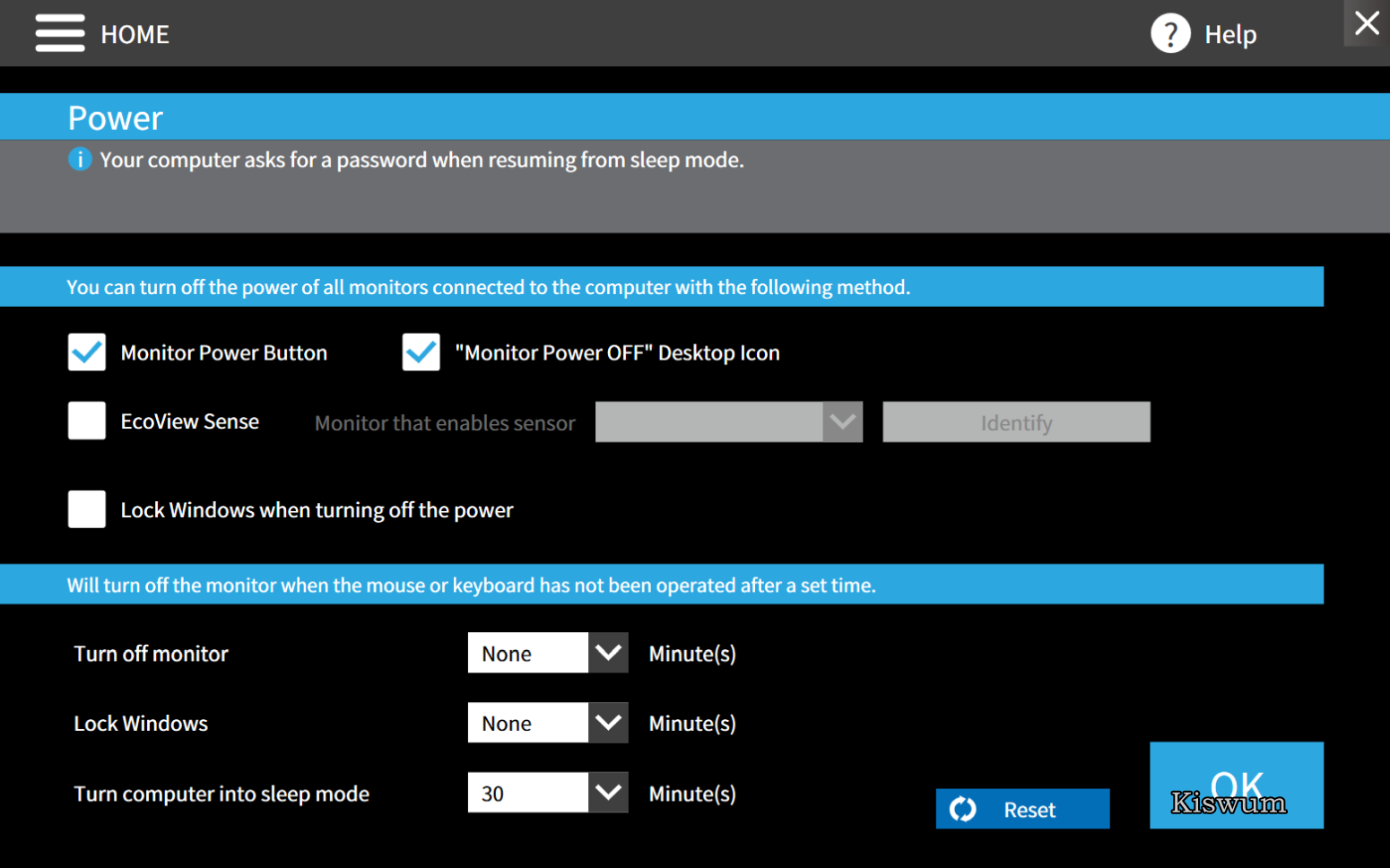Click the circular arrows icon on Reset
This screenshot has height=868, width=1390.
963,809
